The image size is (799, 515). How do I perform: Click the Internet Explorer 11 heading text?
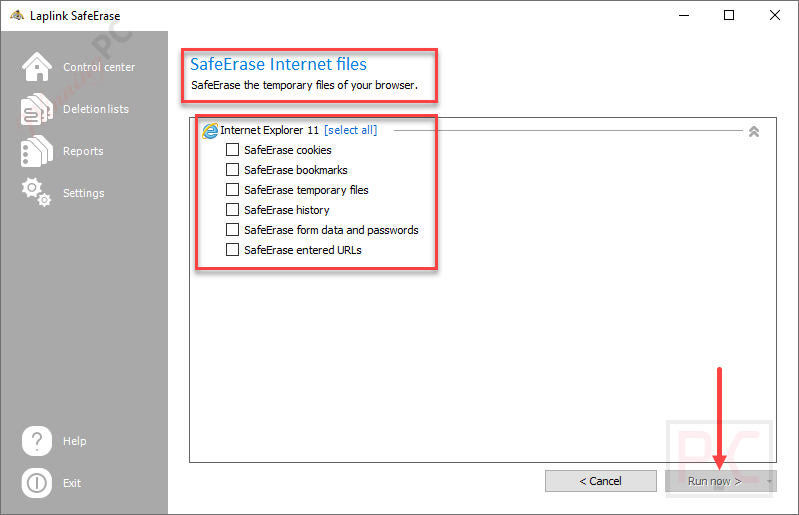[x=270, y=130]
